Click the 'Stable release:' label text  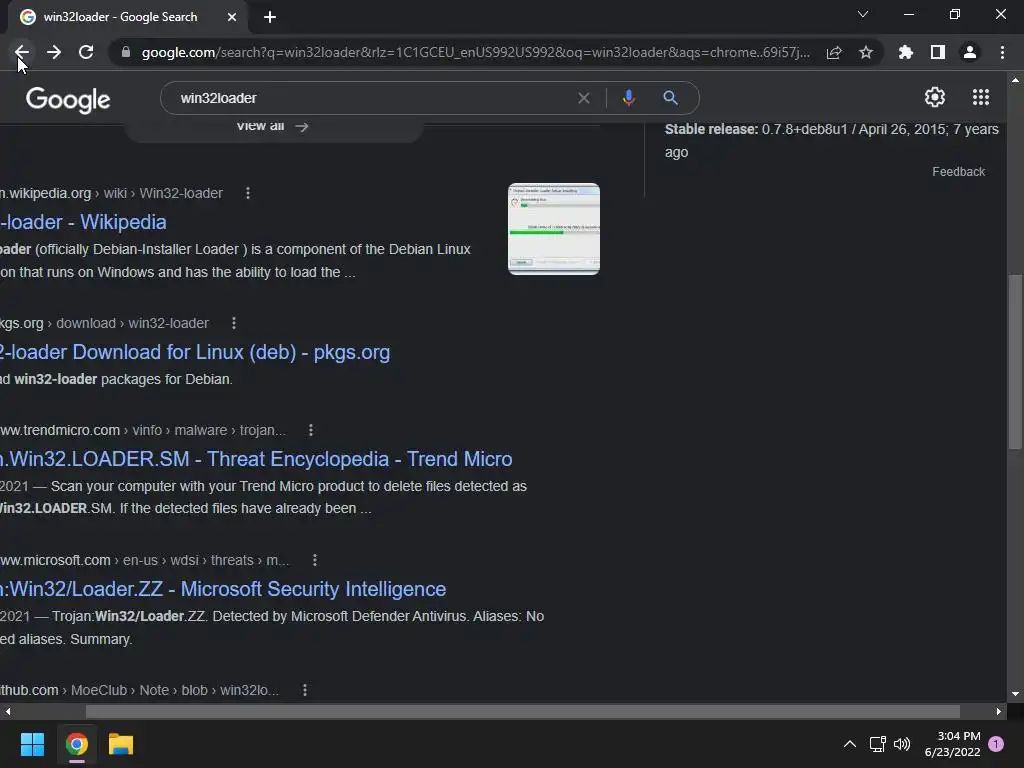(x=711, y=129)
